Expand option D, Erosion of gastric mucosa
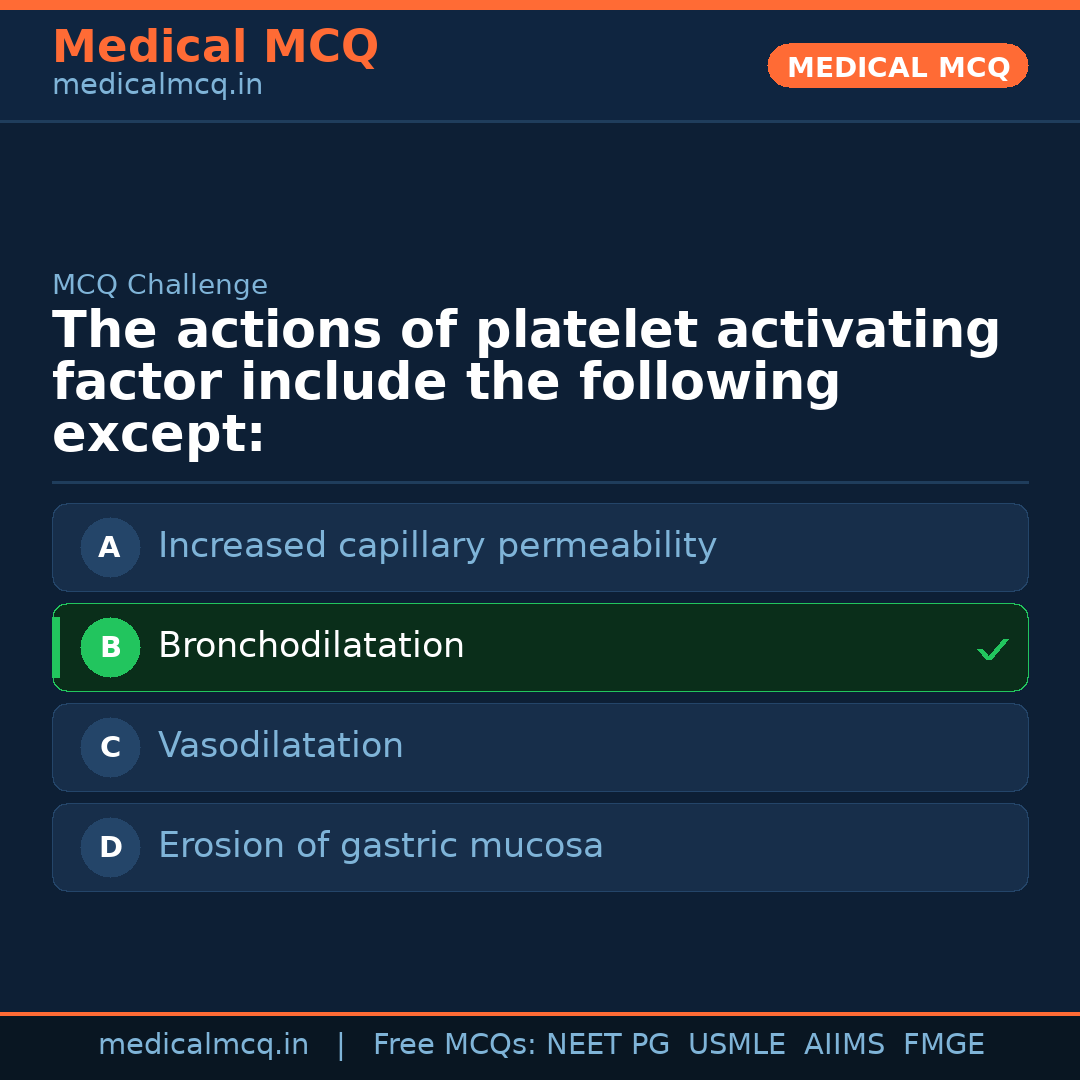 pos(540,847)
